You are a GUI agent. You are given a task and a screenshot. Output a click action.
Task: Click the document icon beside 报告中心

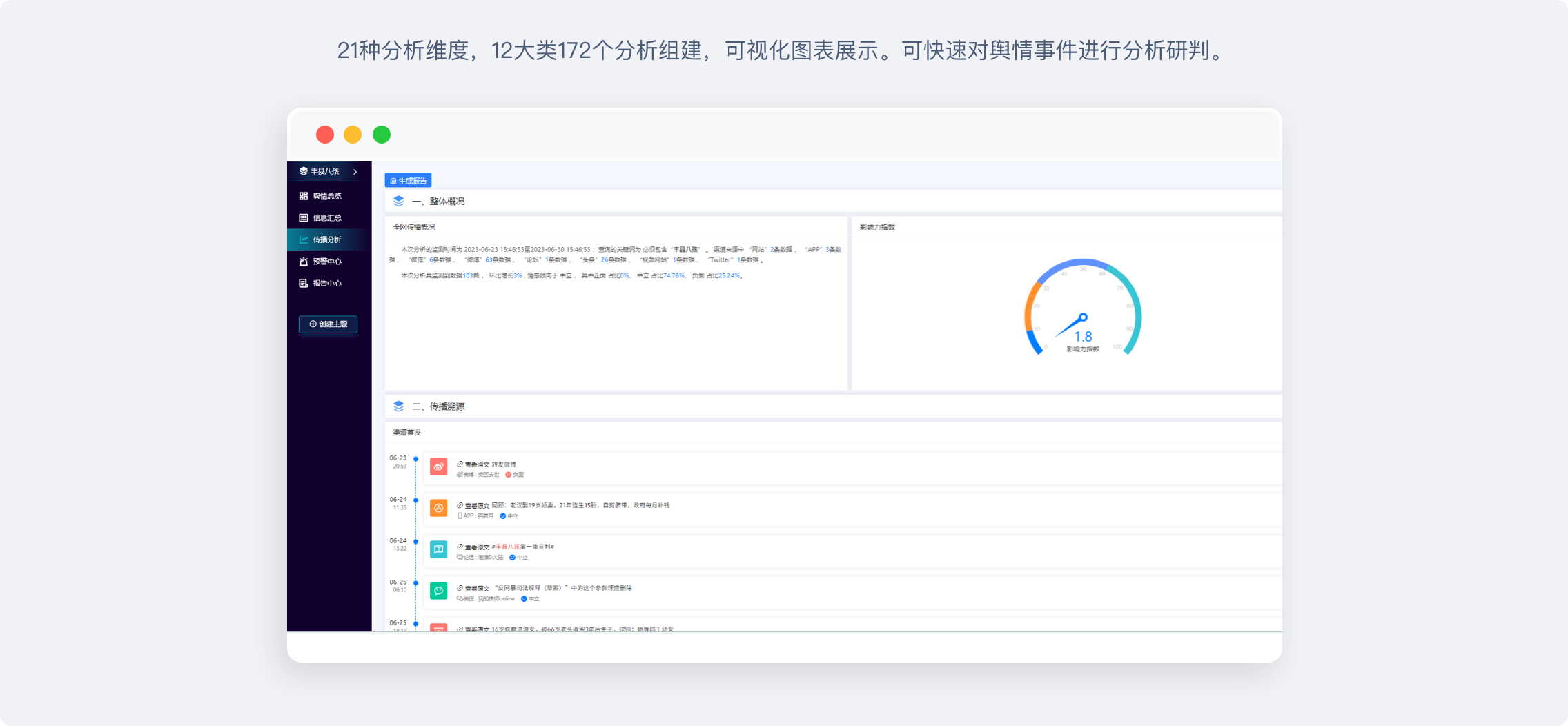coord(304,284)
